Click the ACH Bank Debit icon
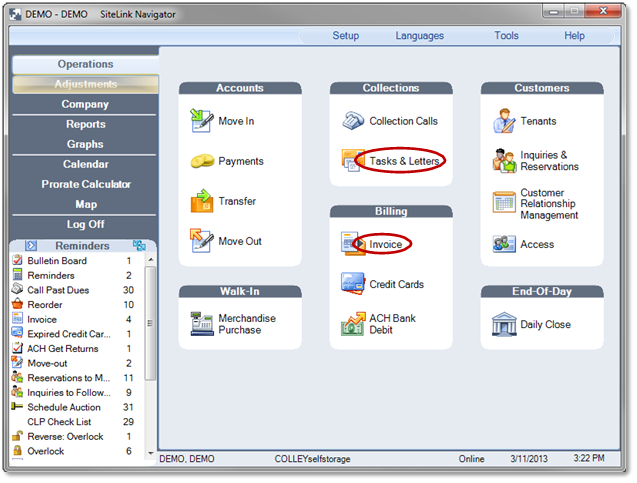This screenshot has width=637, height=483. pyautogui.click(x=353, y=324)
